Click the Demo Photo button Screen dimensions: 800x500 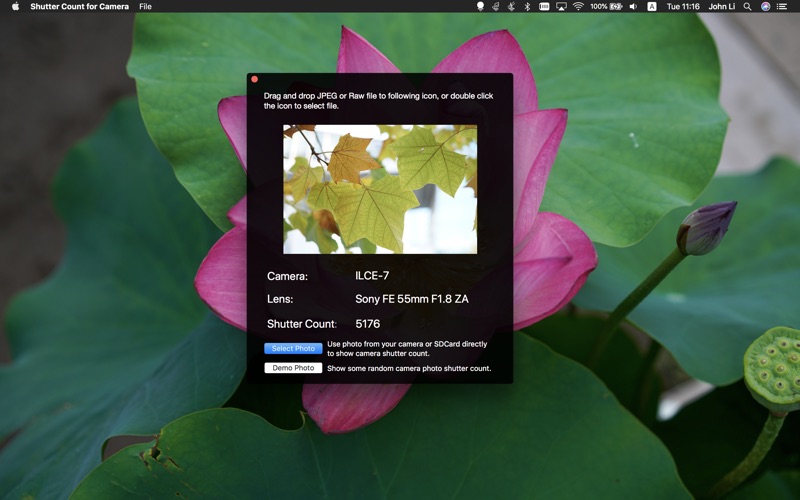tap(293, 368)
